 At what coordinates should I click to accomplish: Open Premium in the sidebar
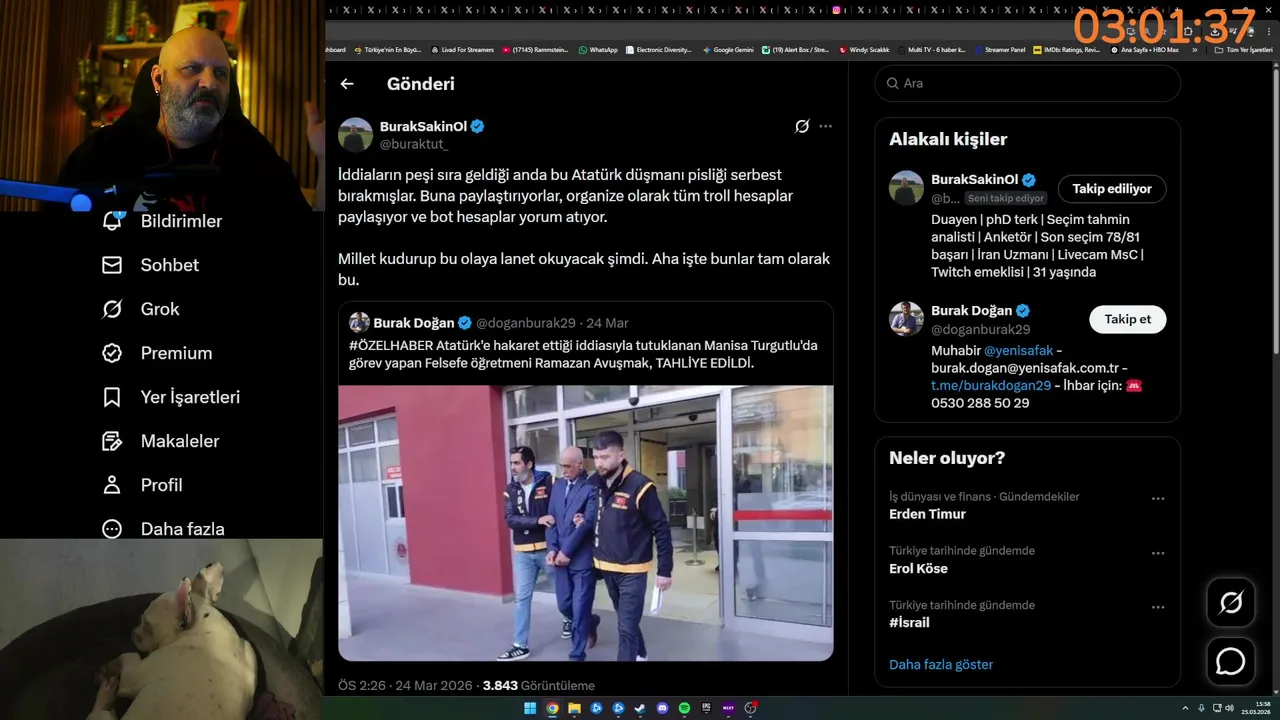pos(157,353)
